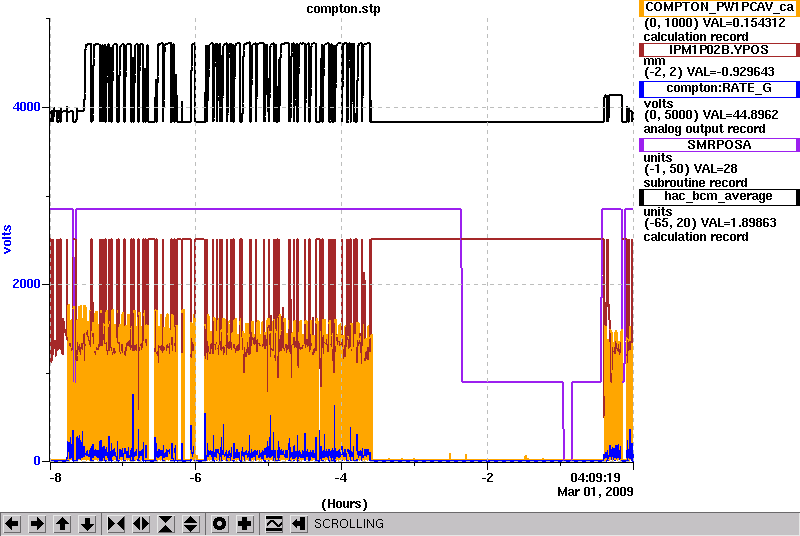Click the Mar 01, 2009 date label

[595, 492]
